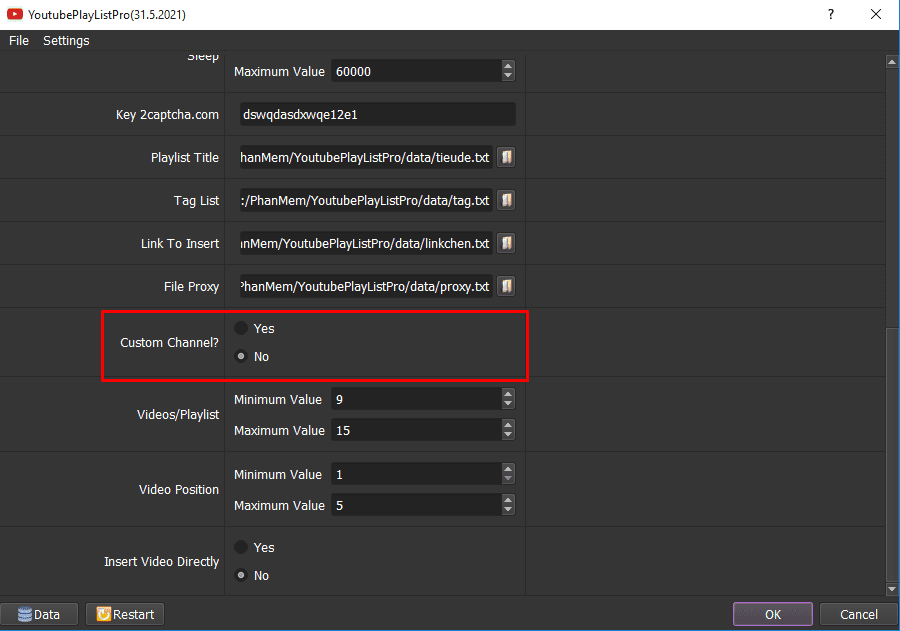Open the Settings menu
Viewport: 900px width, 631px height.
click(66, 41)
